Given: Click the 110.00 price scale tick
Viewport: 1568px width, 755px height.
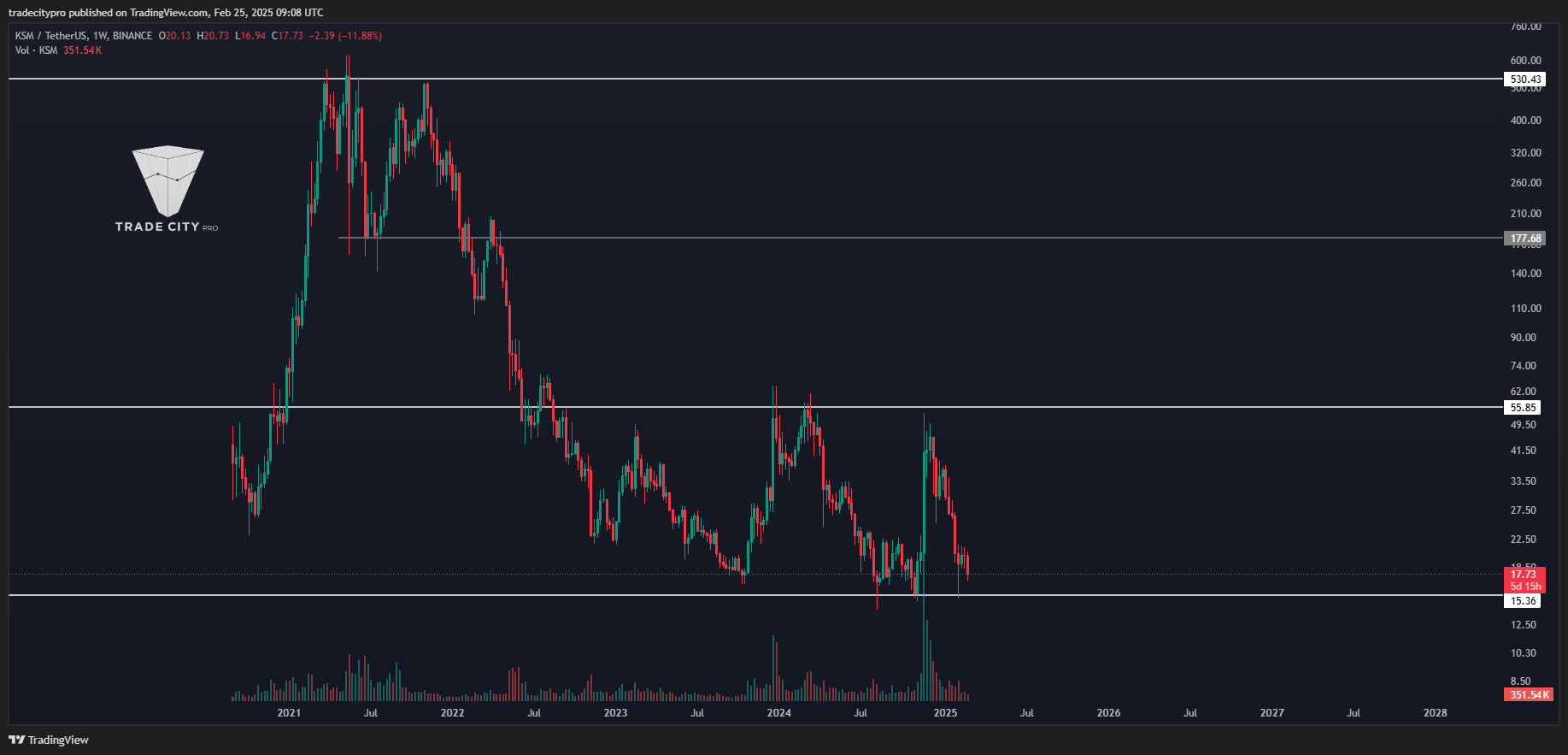Looking at the screenshot, I should (1525, 309).
